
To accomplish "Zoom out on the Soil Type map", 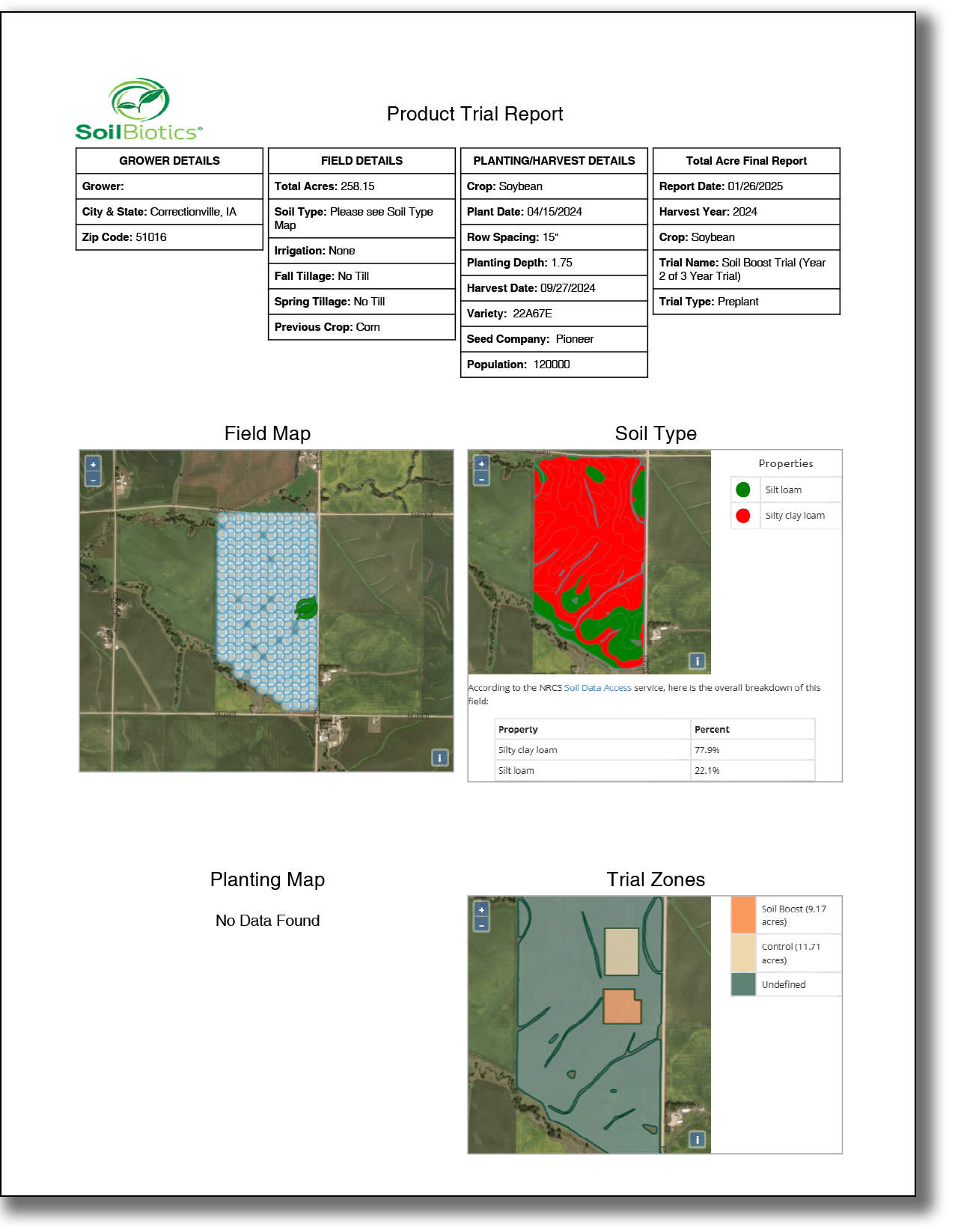I will (x=481, y=478).
